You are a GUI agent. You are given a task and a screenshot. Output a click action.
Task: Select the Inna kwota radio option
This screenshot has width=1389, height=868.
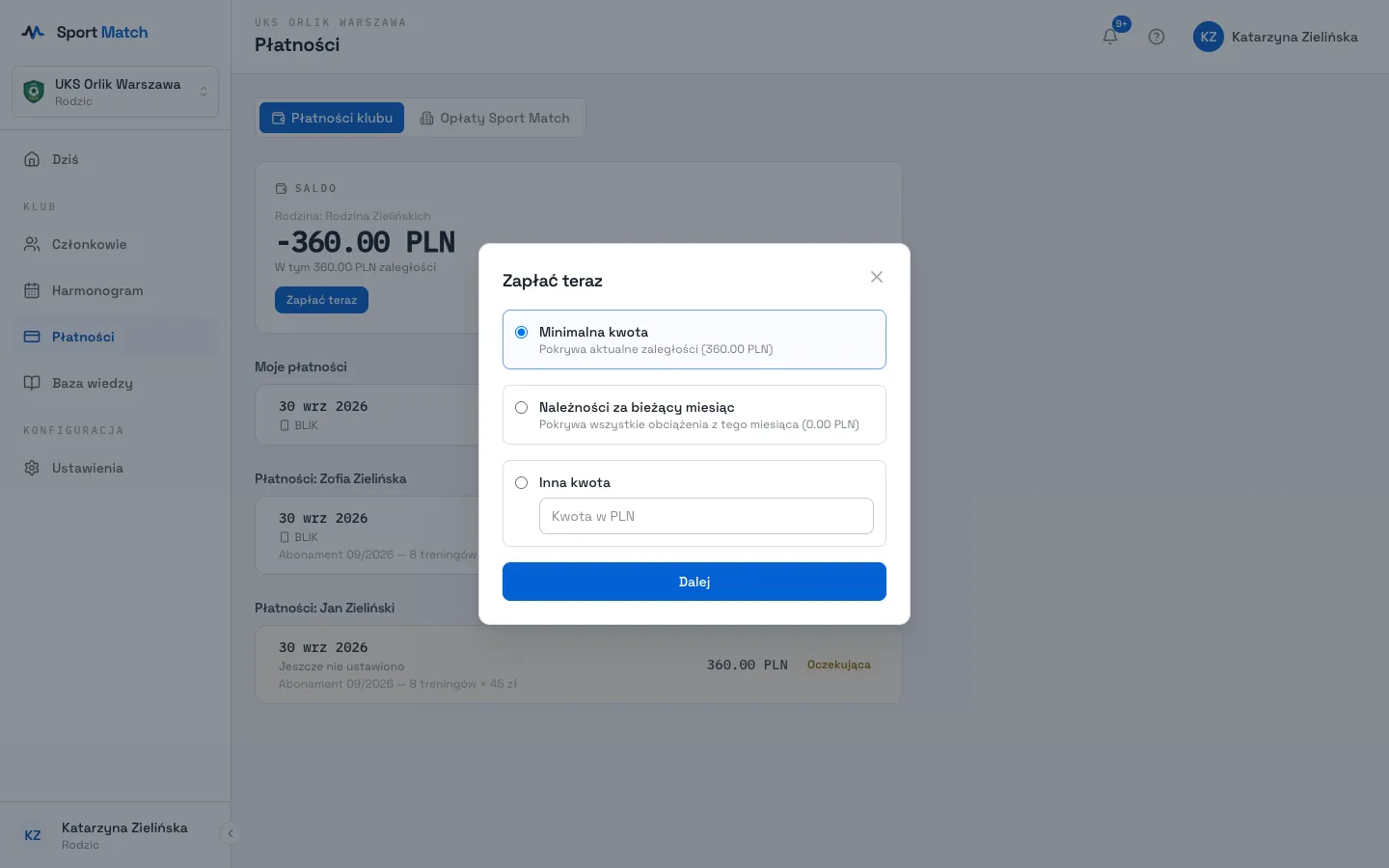point(521,482)
